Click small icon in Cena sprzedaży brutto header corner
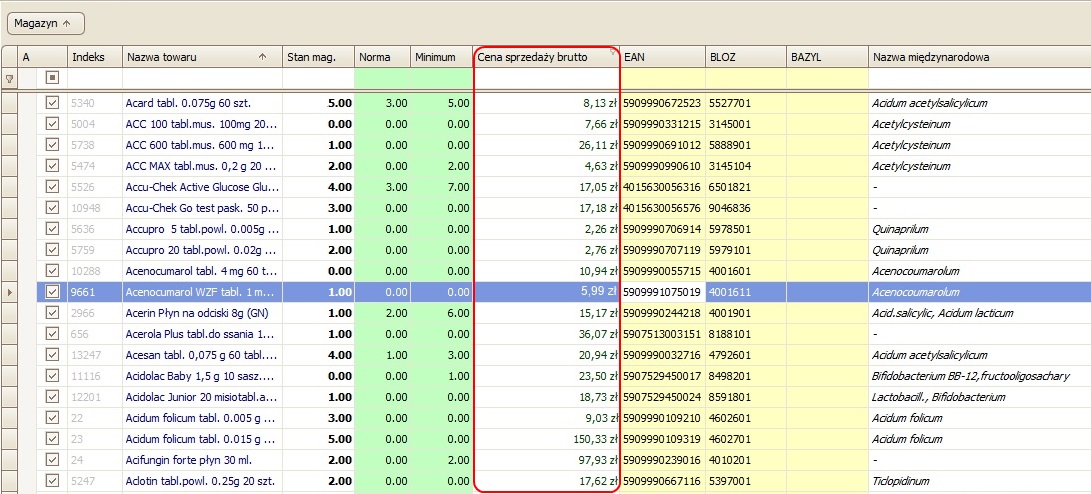 pos(611,52)
